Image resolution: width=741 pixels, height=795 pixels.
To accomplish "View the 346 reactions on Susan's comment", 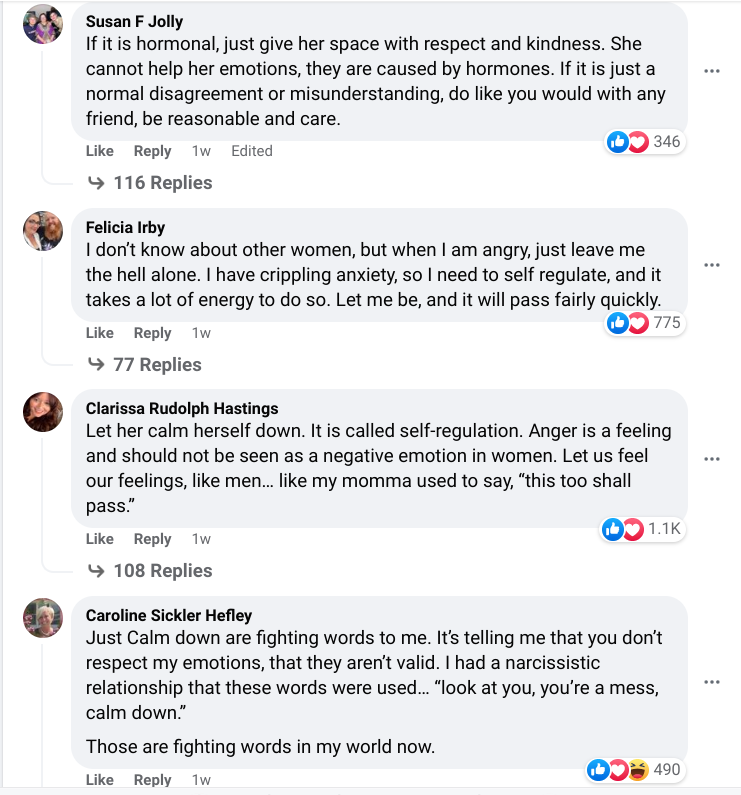I will point(645,142).
